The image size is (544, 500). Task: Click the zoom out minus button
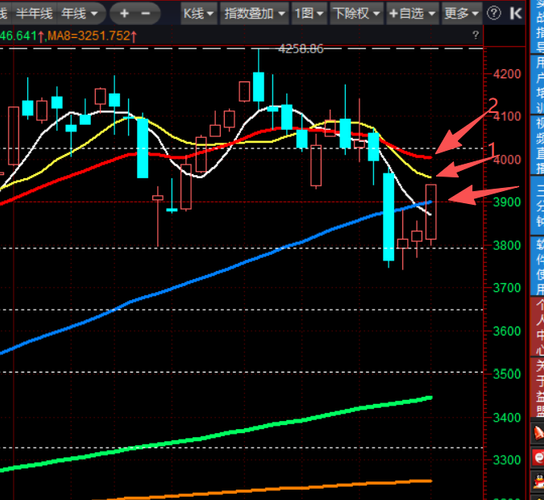pyautogui.click(x=146, y=14)
